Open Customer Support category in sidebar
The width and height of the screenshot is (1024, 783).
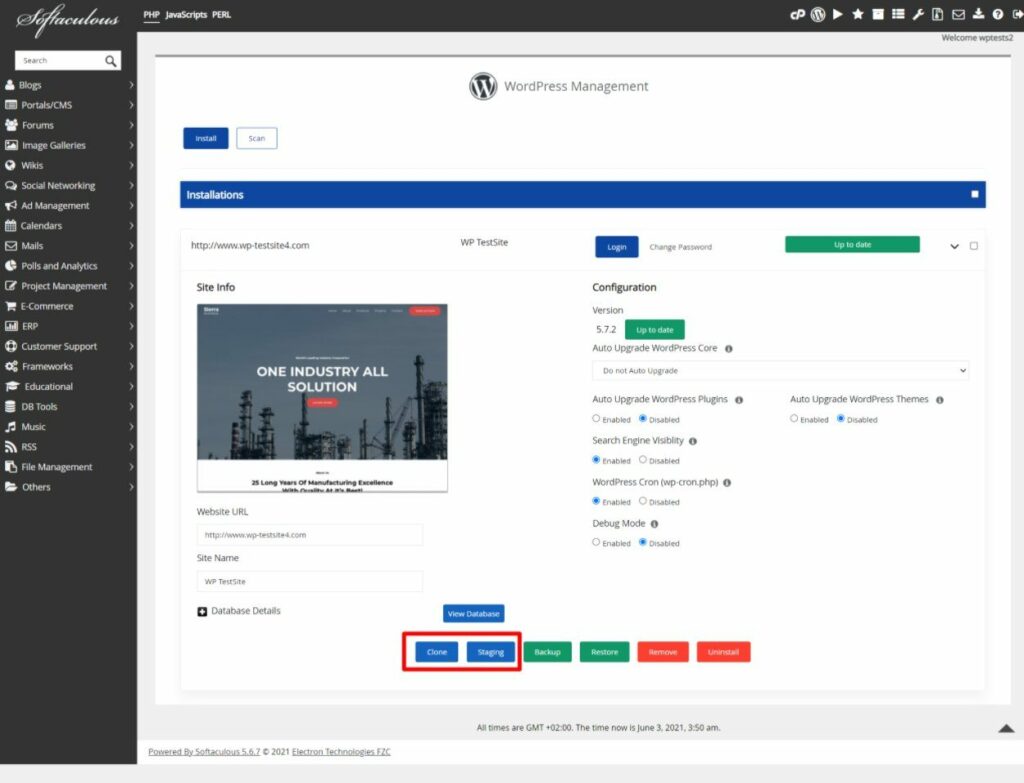coord(68,346)
